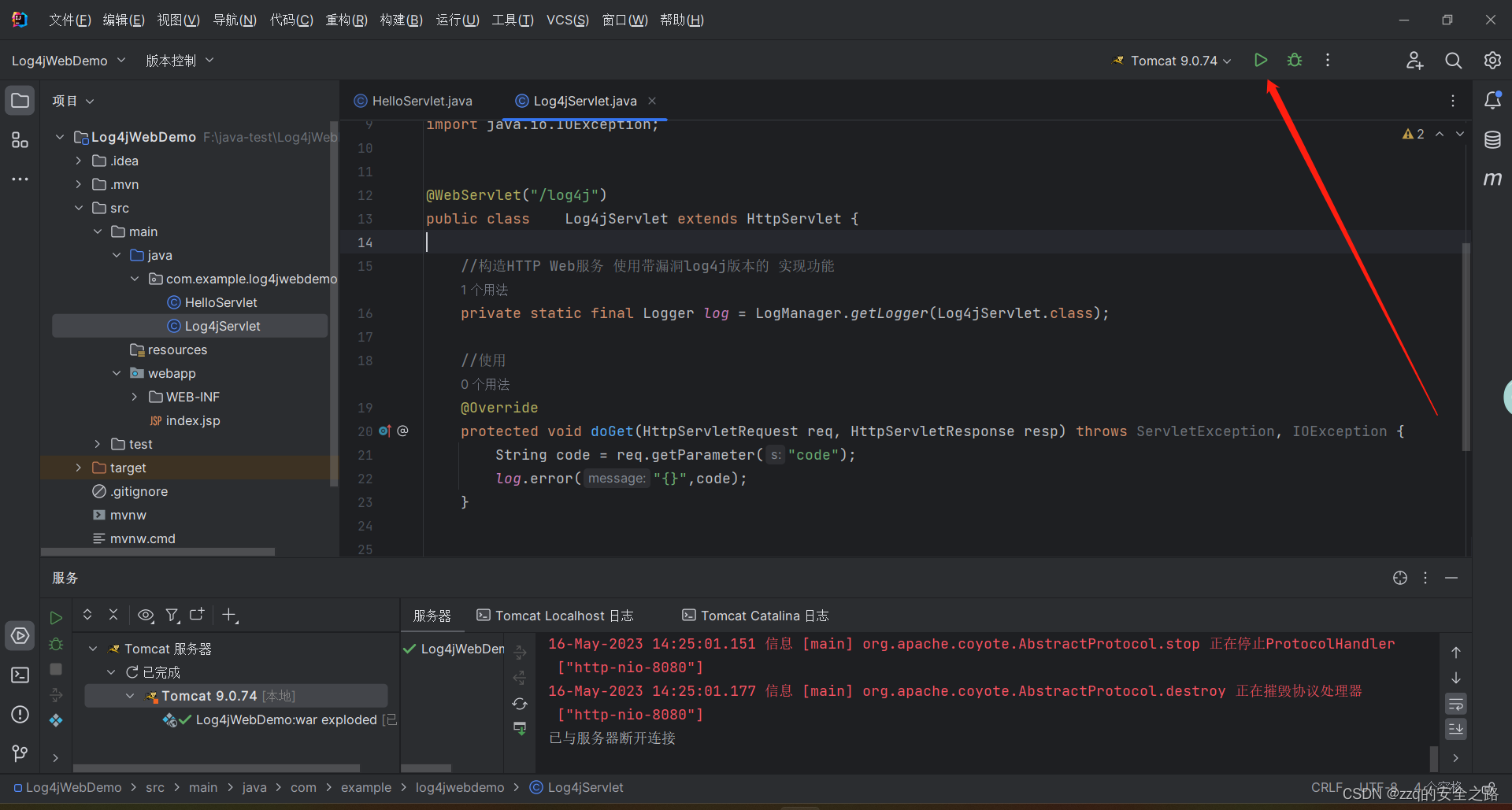Open Services panel options menu
1512x810 pixels.
tap(1425, 578)
